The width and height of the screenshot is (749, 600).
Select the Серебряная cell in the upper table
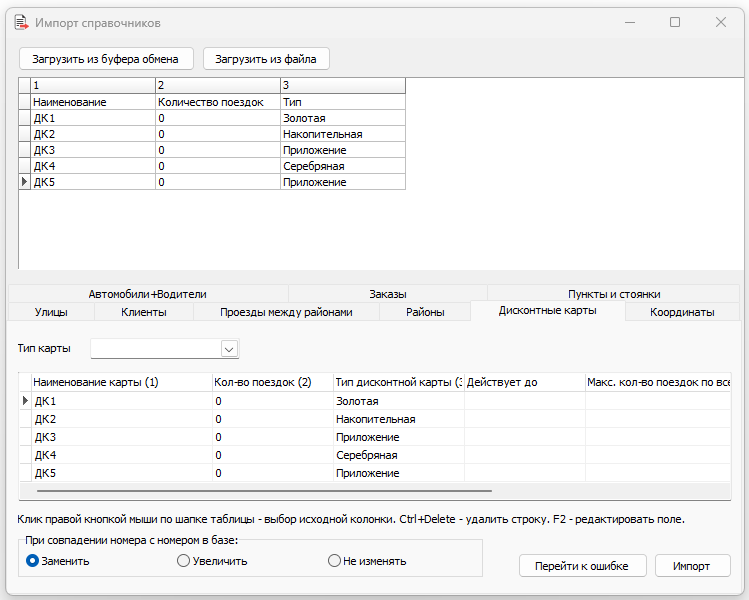[342, 166]
